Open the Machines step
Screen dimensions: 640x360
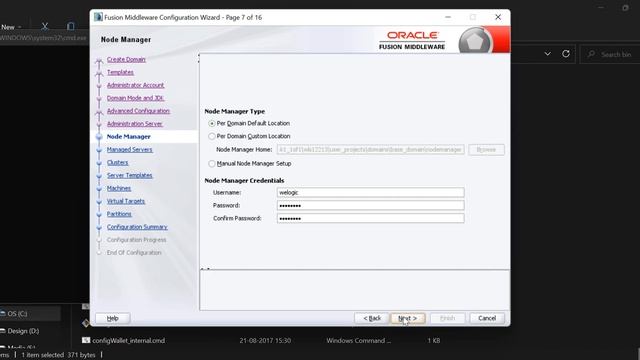click(x=119, y=189)
